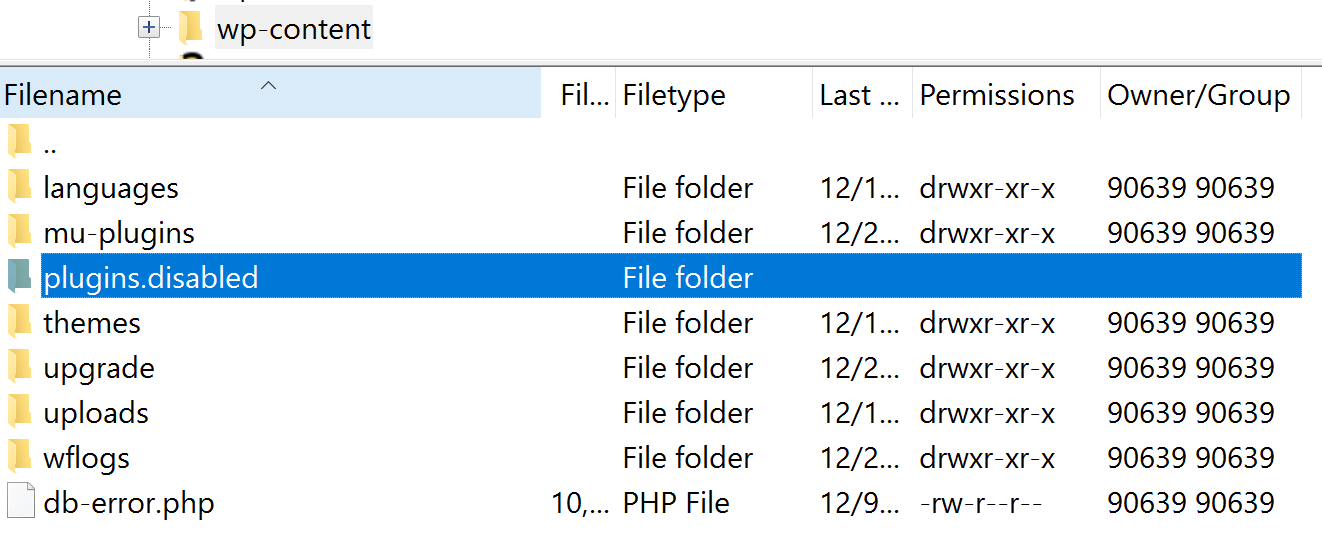1322x550 pixels.
Task: Click the plugins.disabled folder icon
Action: pos(19,277)
